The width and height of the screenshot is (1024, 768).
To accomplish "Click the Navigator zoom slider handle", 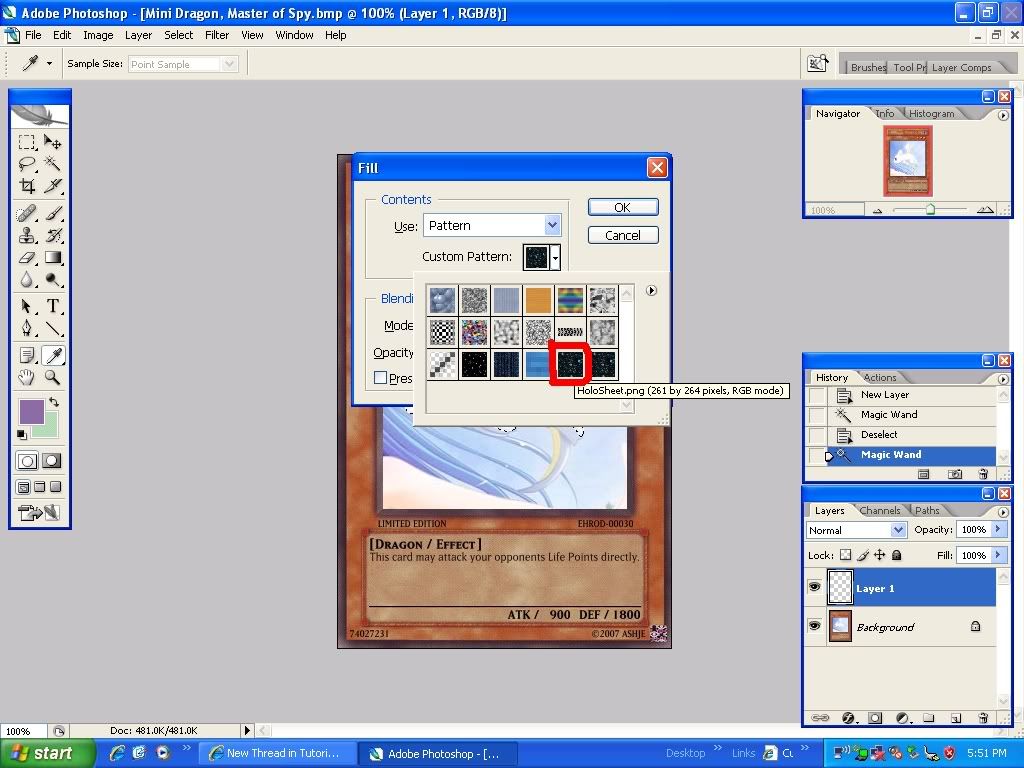I will [930, 209].
